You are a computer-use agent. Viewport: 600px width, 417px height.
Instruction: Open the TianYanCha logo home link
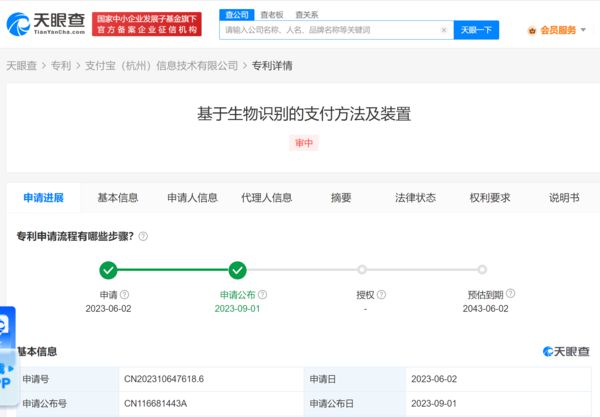pyautogui.click(x=46, y=24)
